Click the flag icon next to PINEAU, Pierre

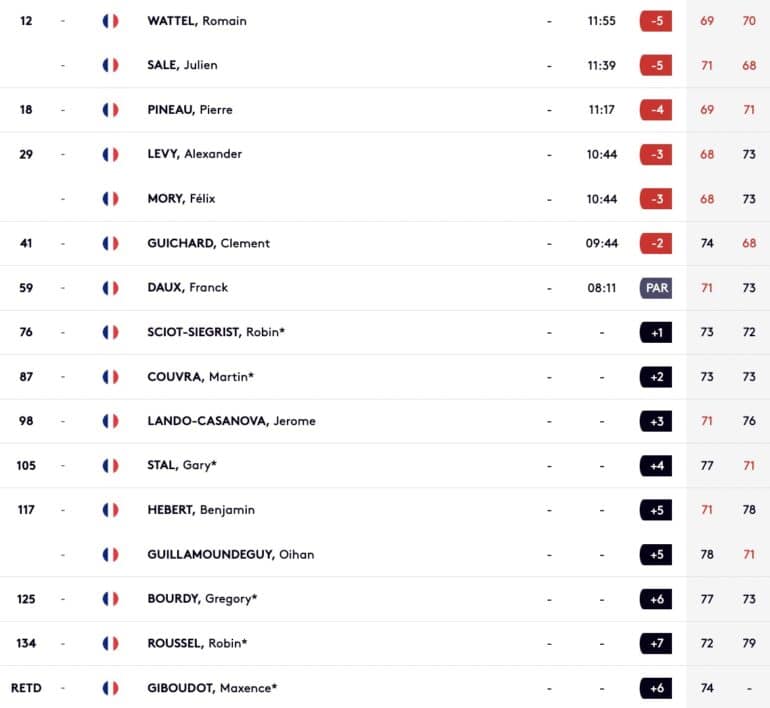tap(110, 110)
